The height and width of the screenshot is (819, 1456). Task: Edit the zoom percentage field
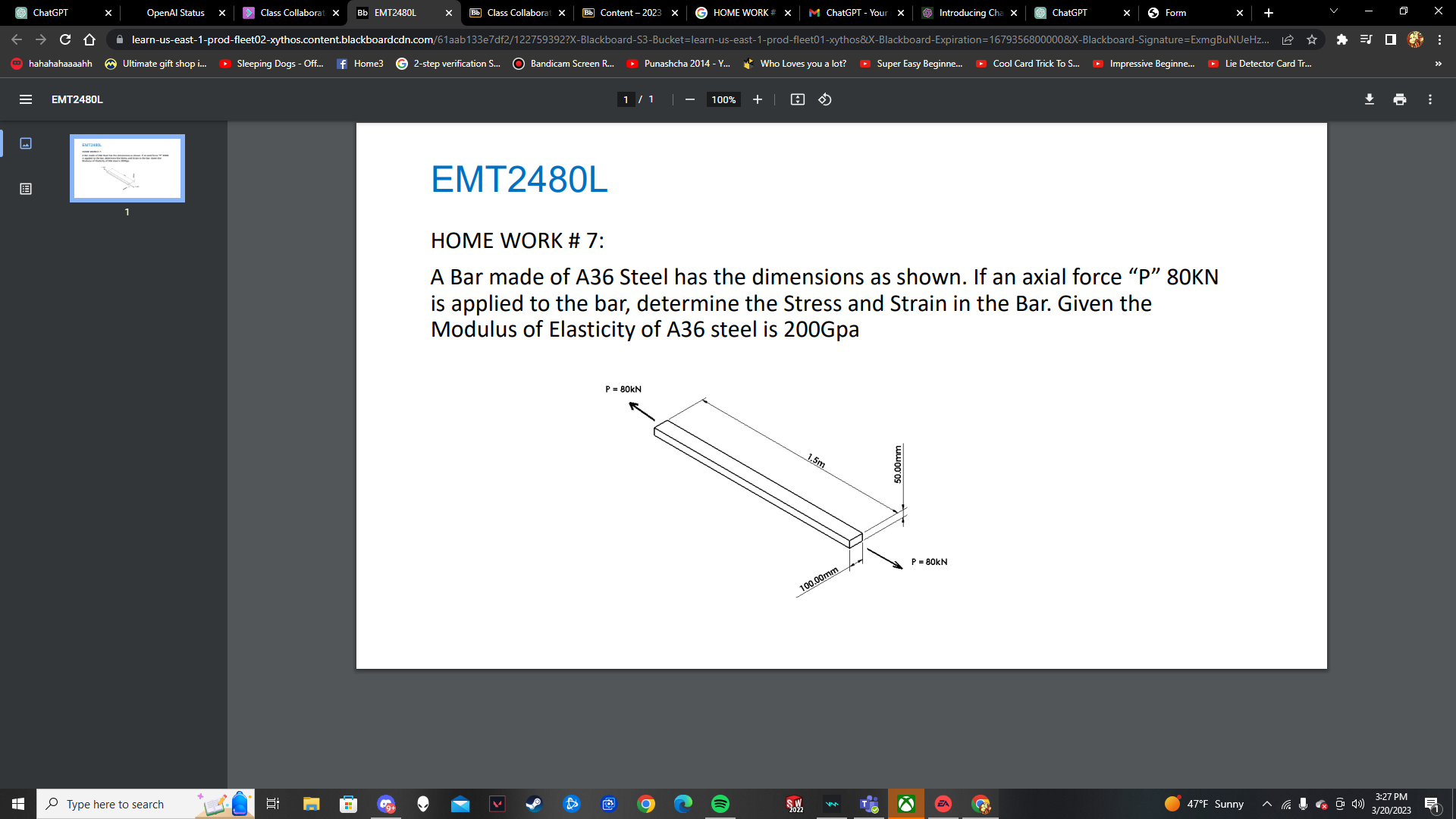[723, 99]
